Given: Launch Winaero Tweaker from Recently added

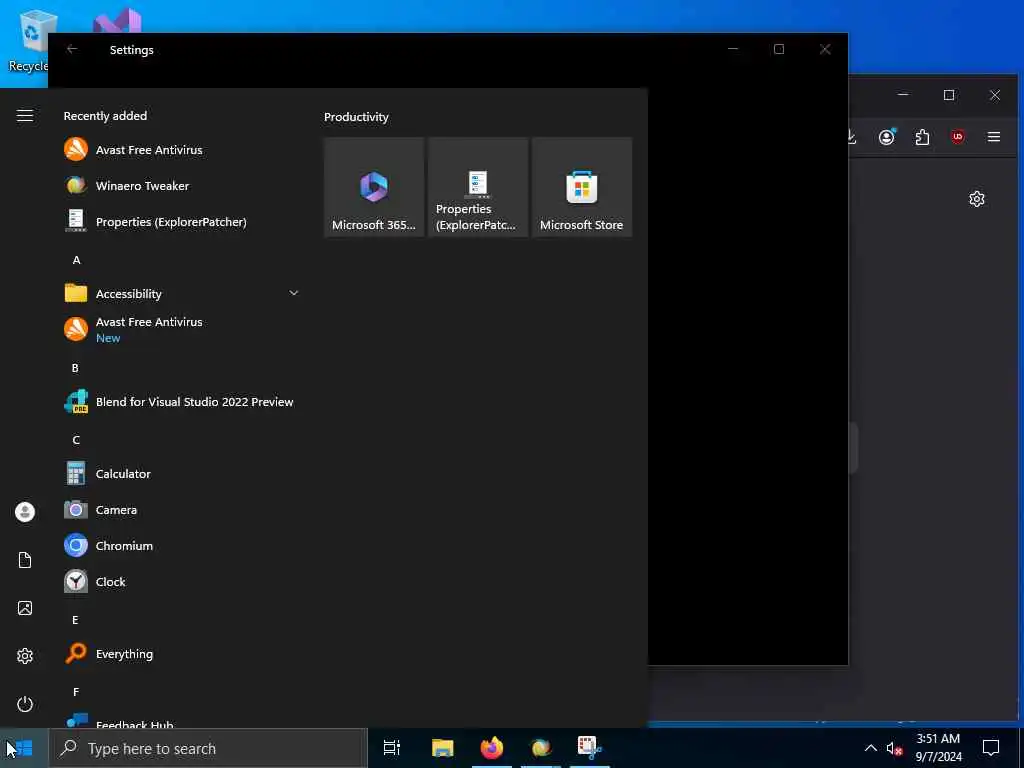Looking at the screenshot, I should (182, 185).
